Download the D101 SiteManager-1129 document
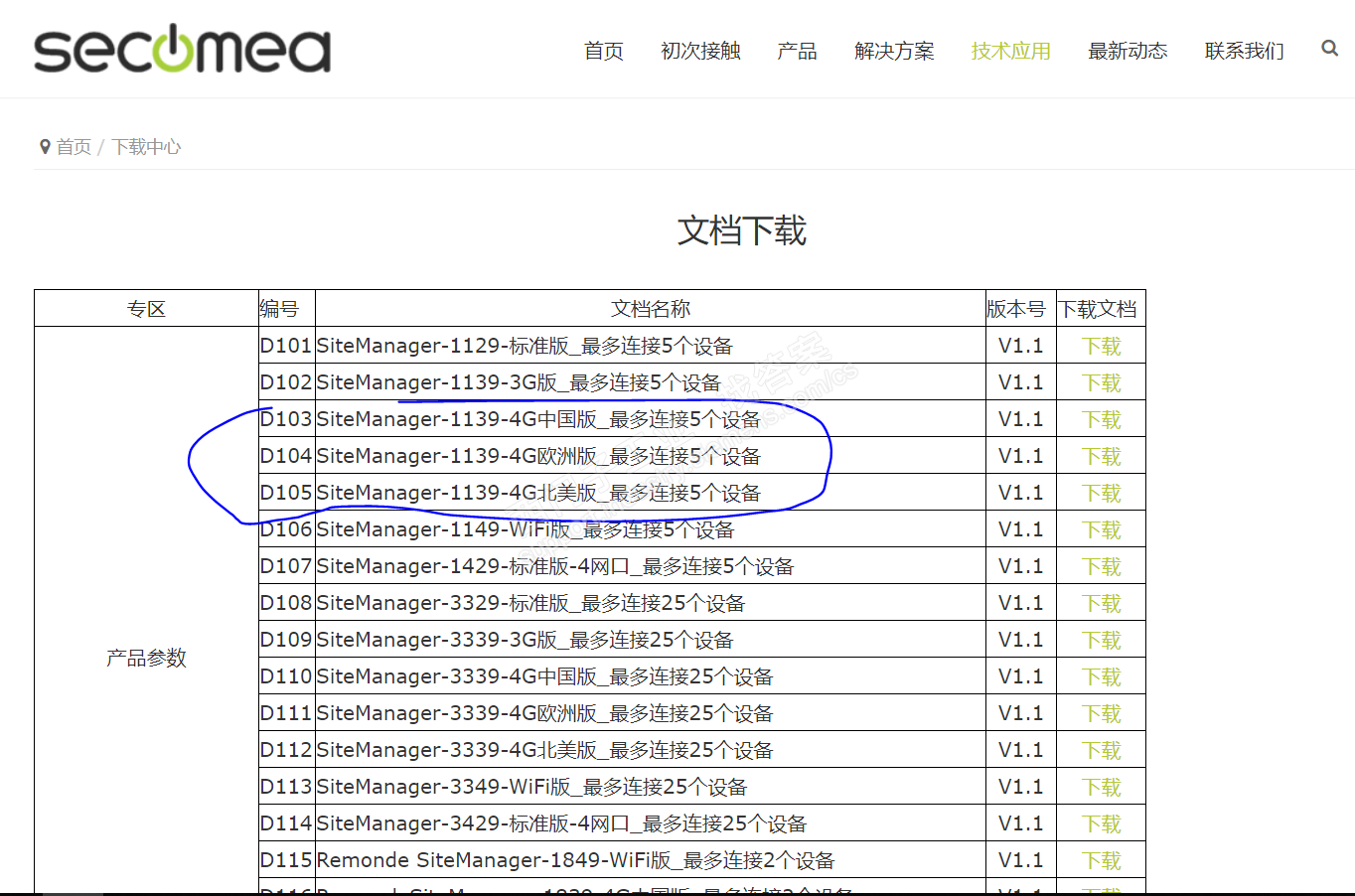 [x=1101, y=346]
